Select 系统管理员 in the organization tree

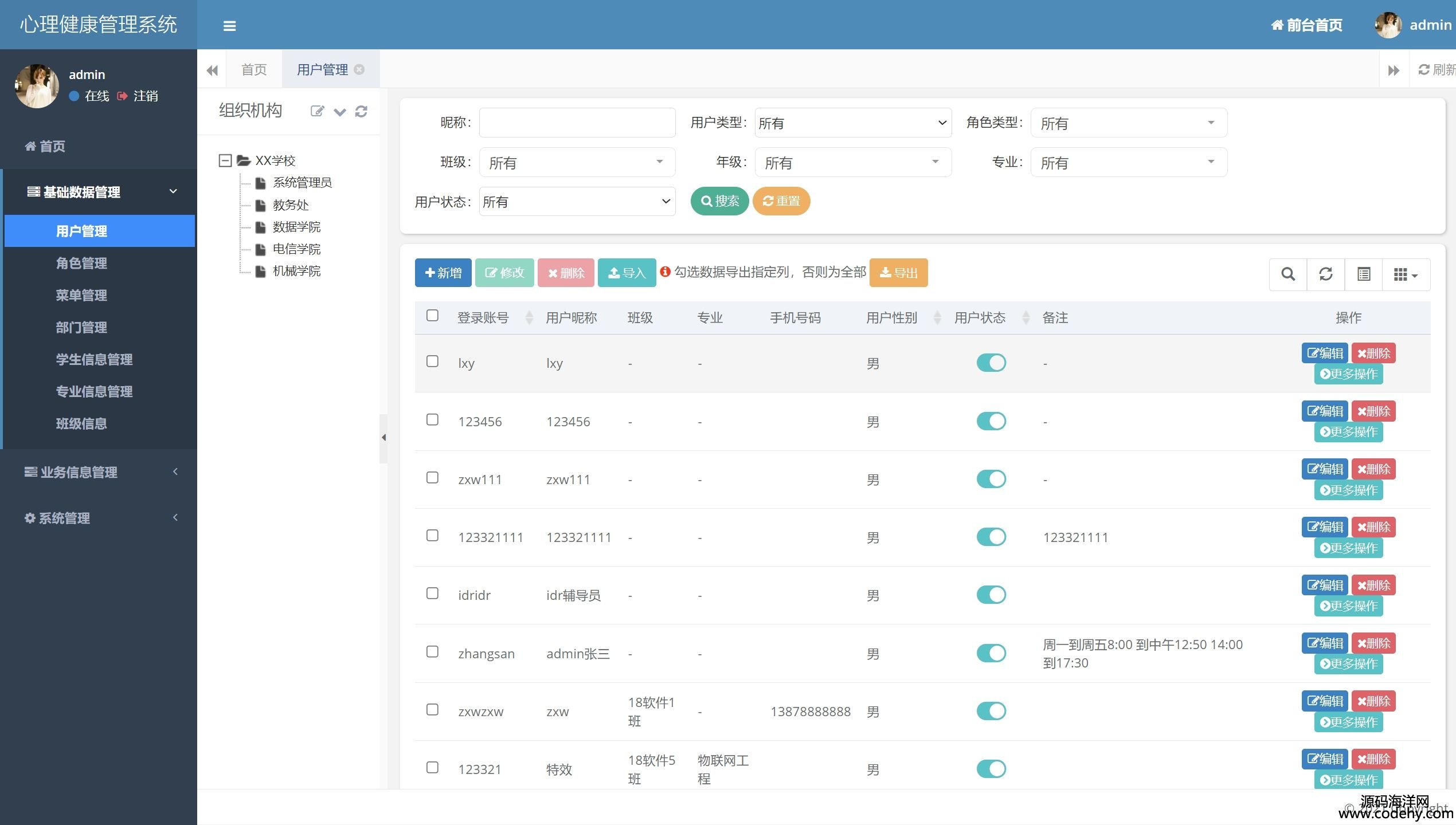(x=302, y=183)
